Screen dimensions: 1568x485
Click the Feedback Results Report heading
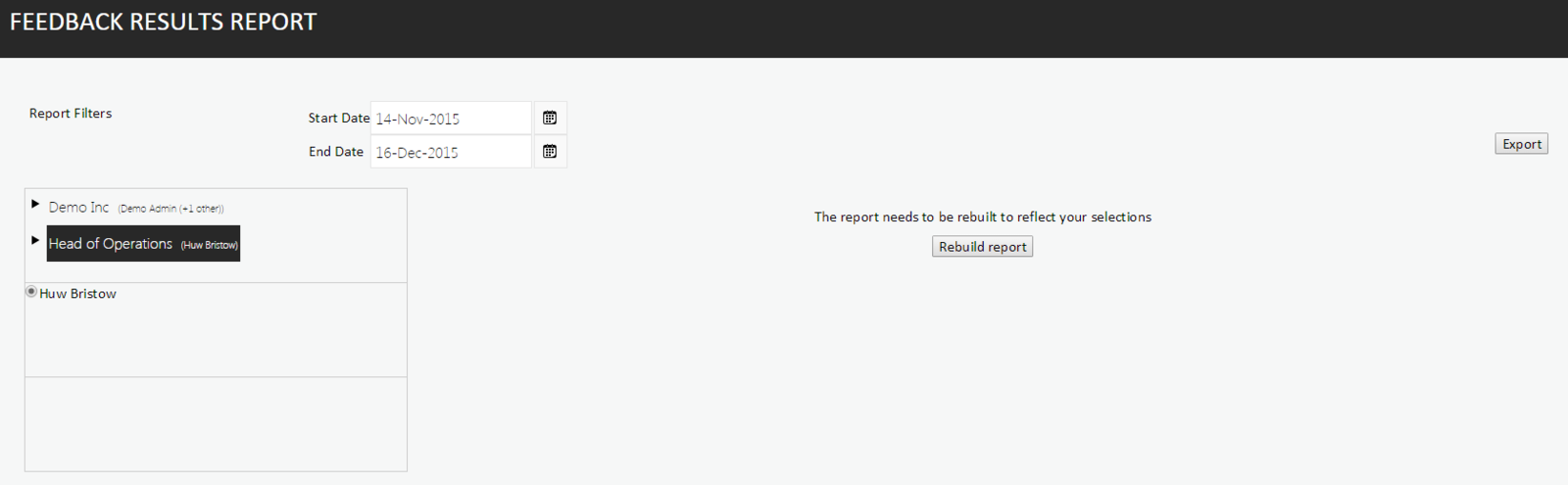(x=164, y=23)
